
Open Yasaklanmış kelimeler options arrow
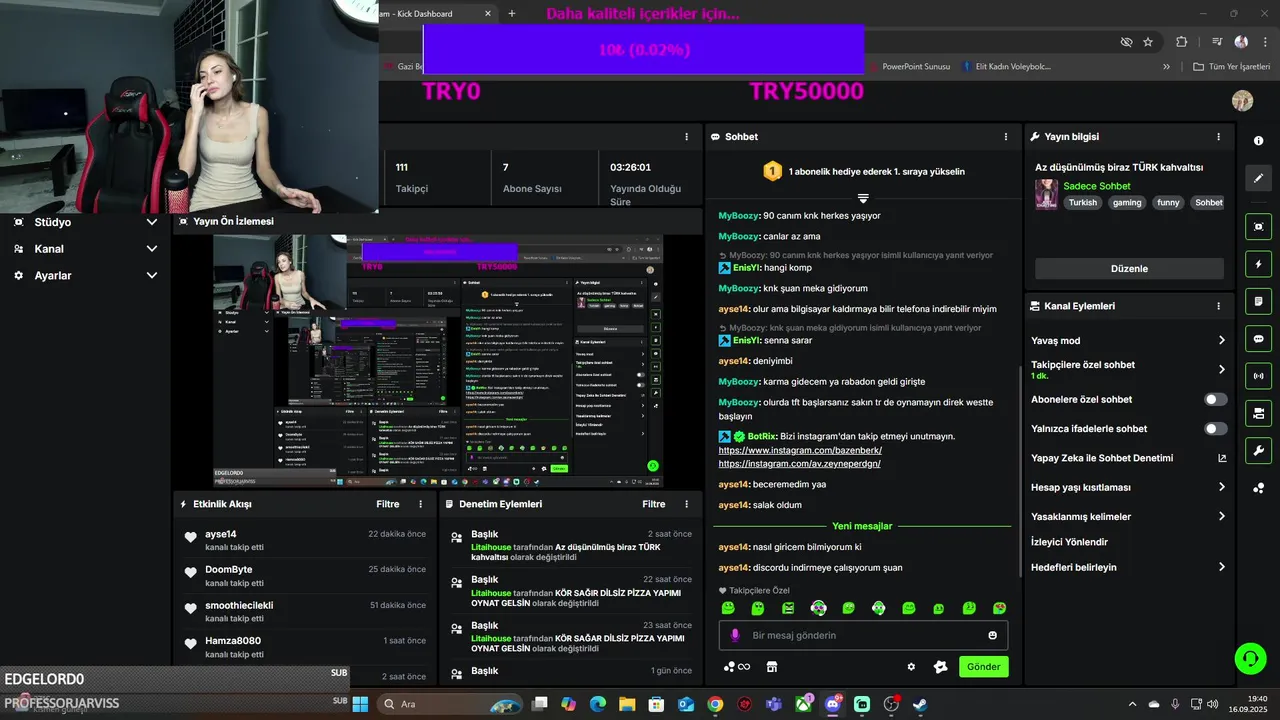pos(1221,517)
